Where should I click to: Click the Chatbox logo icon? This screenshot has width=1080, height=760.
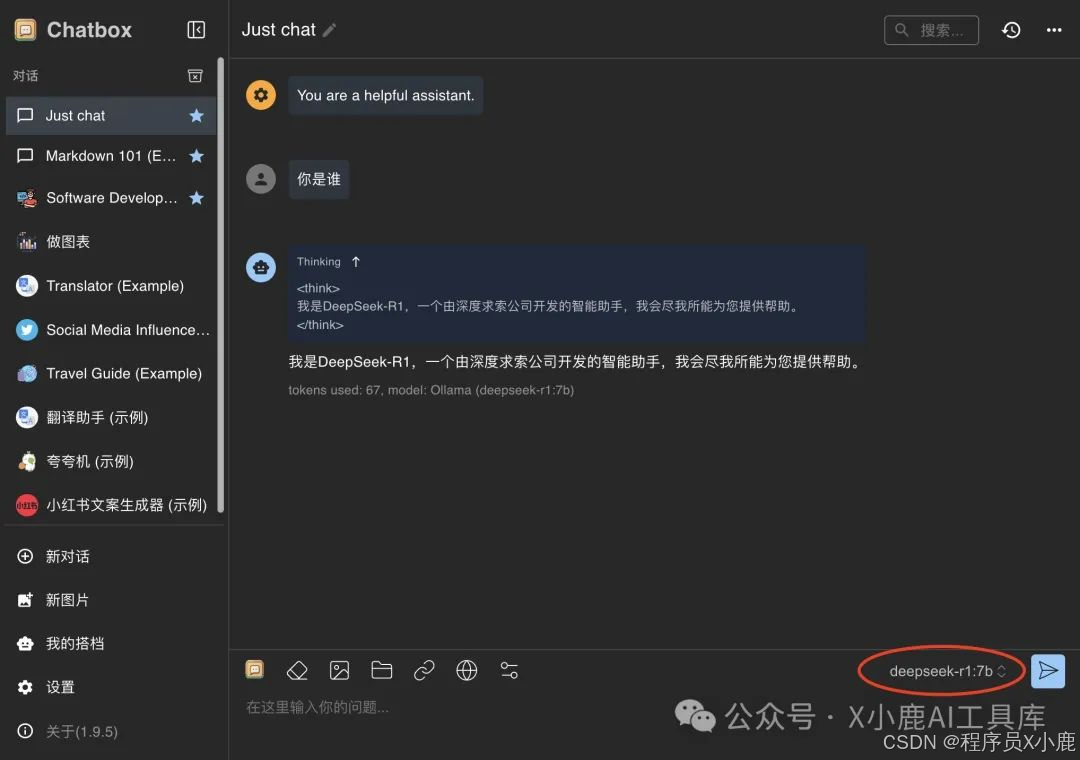pos(25,30)
